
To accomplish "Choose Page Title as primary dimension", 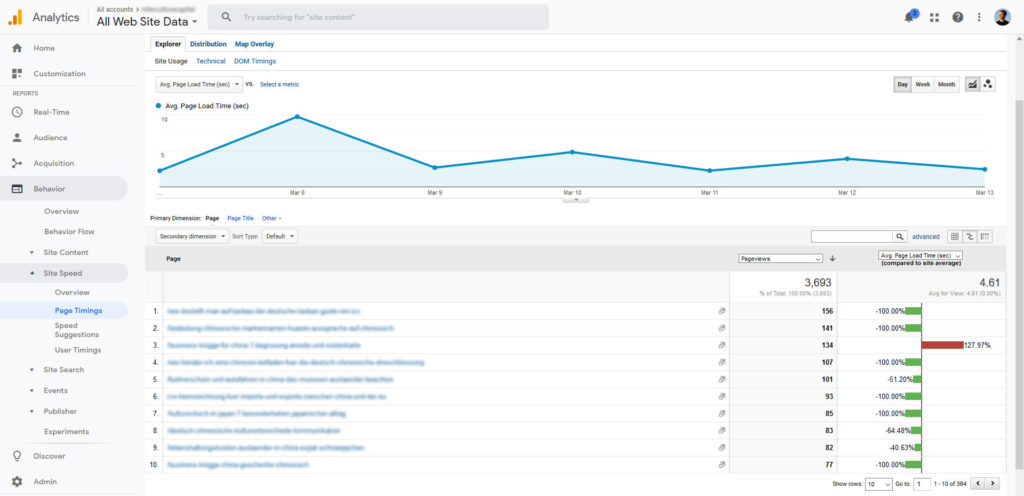I will point(240,218).
